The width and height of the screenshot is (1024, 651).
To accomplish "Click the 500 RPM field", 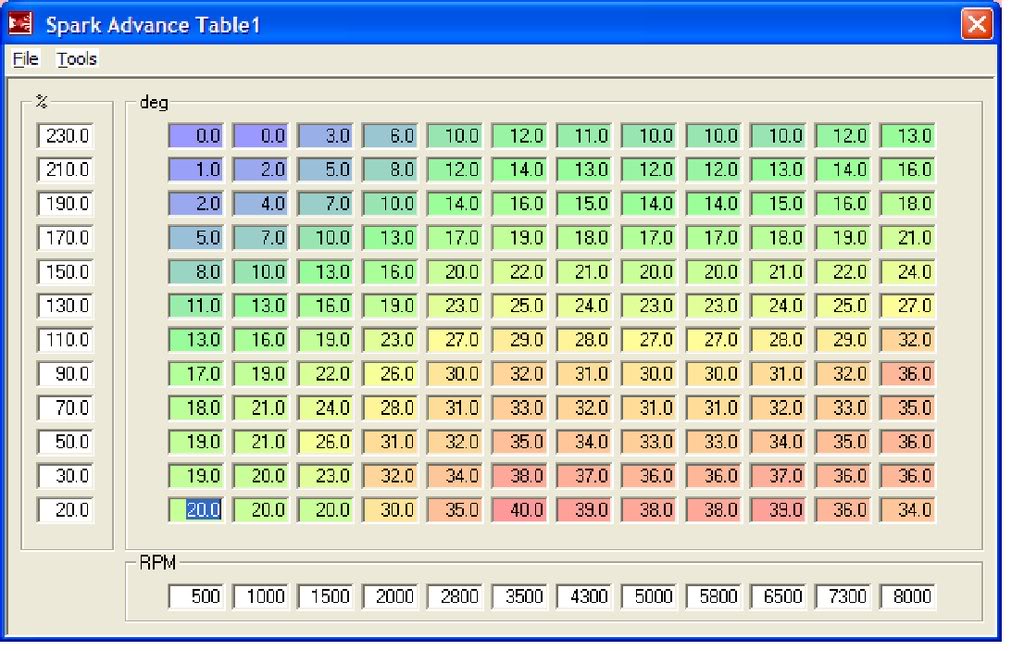I will coord(197,595).
